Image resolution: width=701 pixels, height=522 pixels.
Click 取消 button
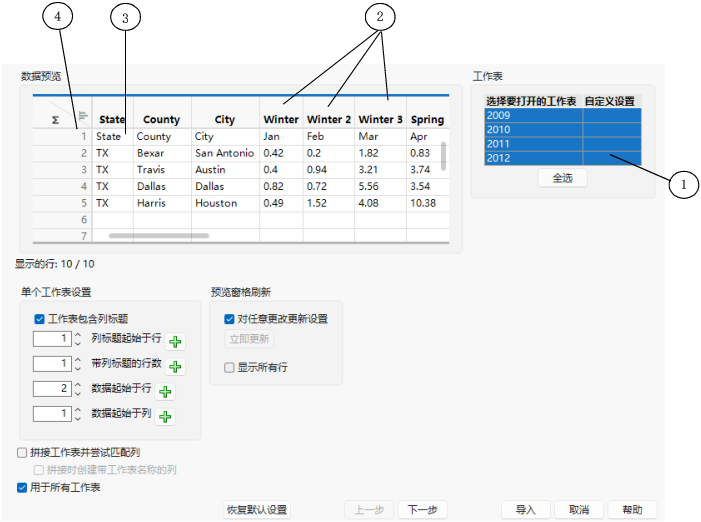tap(579, 510)
